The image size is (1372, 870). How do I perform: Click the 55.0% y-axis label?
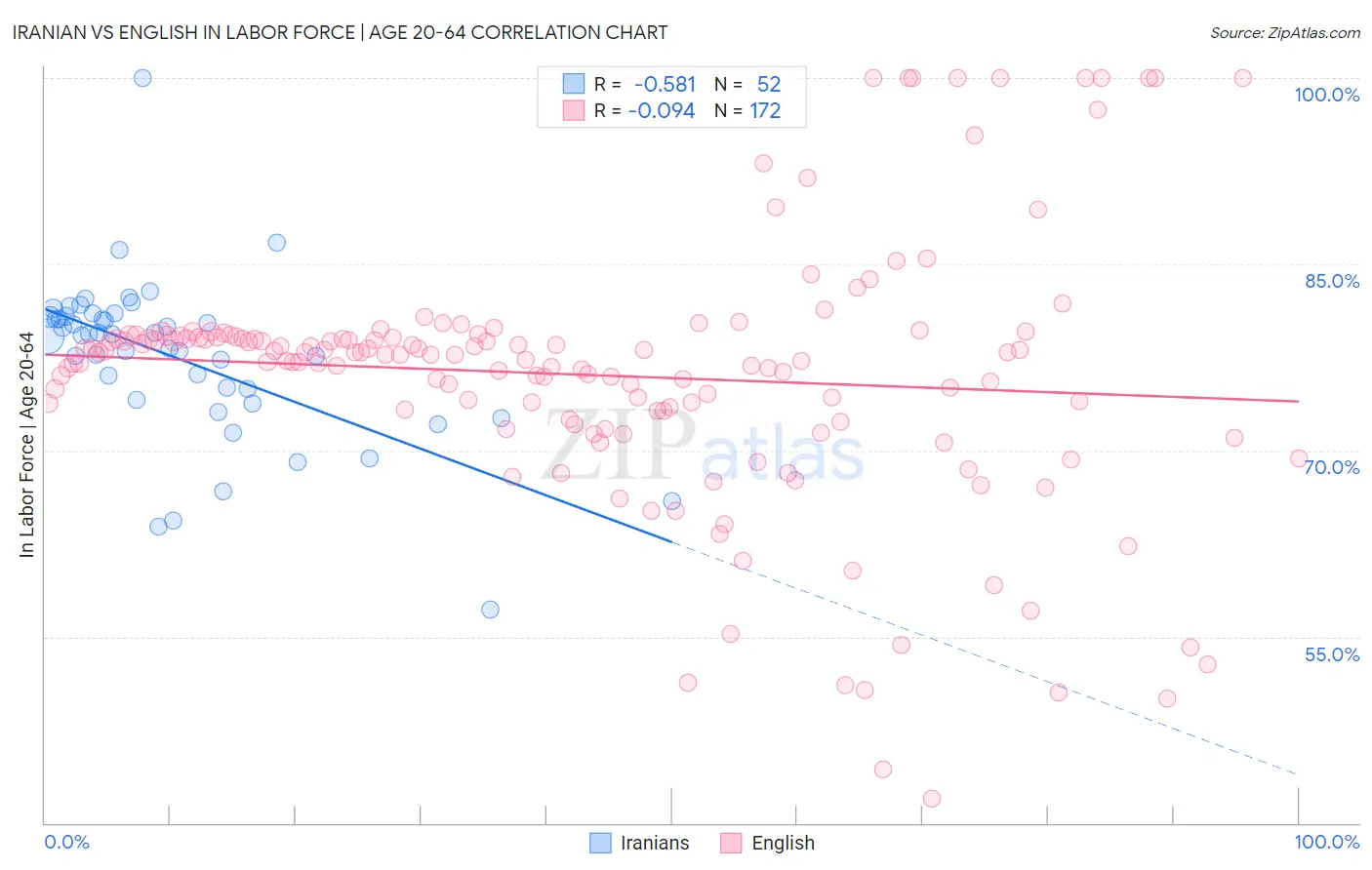coord(1332,654)
